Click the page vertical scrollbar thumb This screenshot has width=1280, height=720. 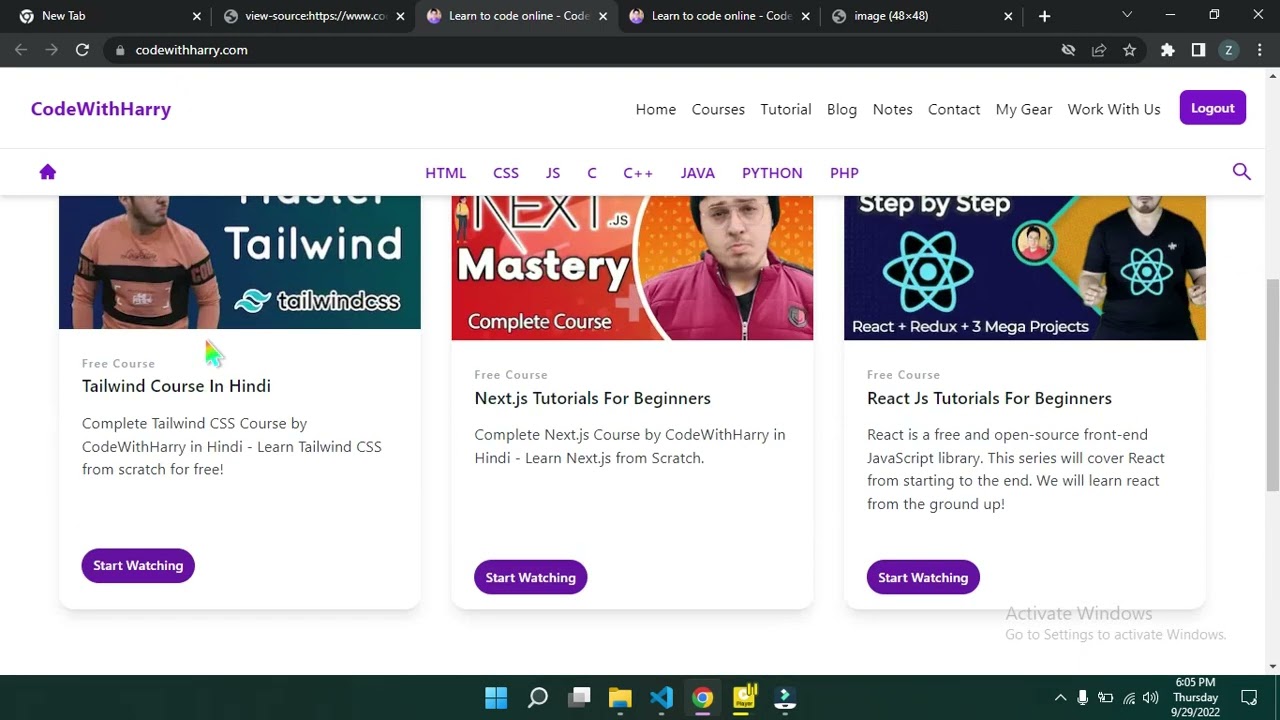[1272, 386]
